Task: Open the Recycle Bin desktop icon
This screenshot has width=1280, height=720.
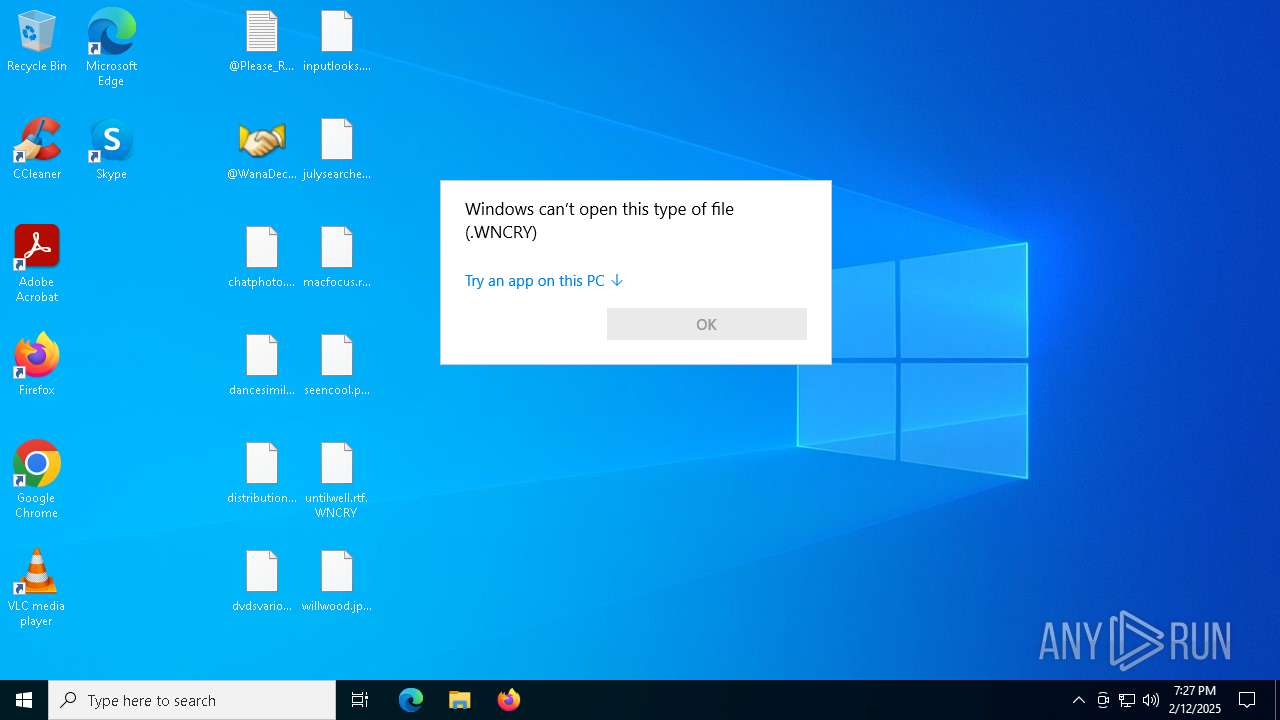Action: 37,42
